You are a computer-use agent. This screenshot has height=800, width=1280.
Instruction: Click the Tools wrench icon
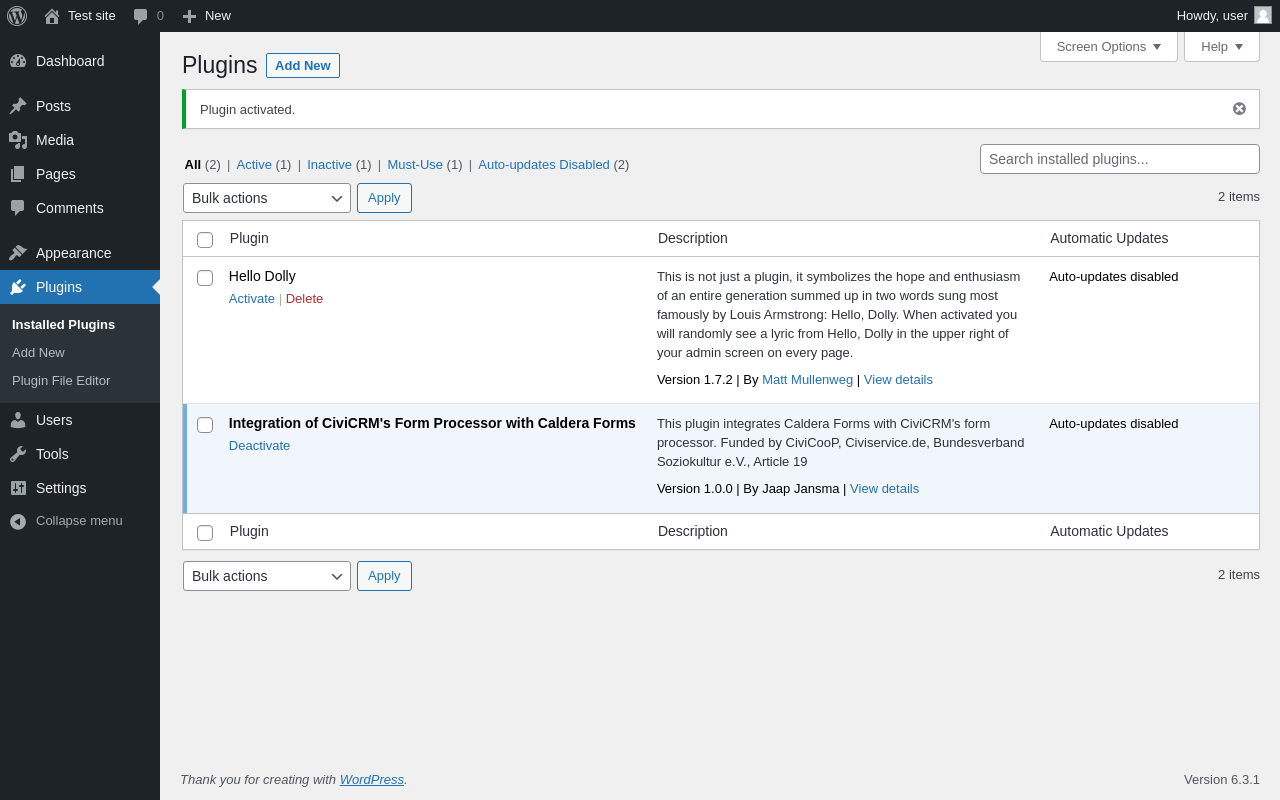click(18, 454)
